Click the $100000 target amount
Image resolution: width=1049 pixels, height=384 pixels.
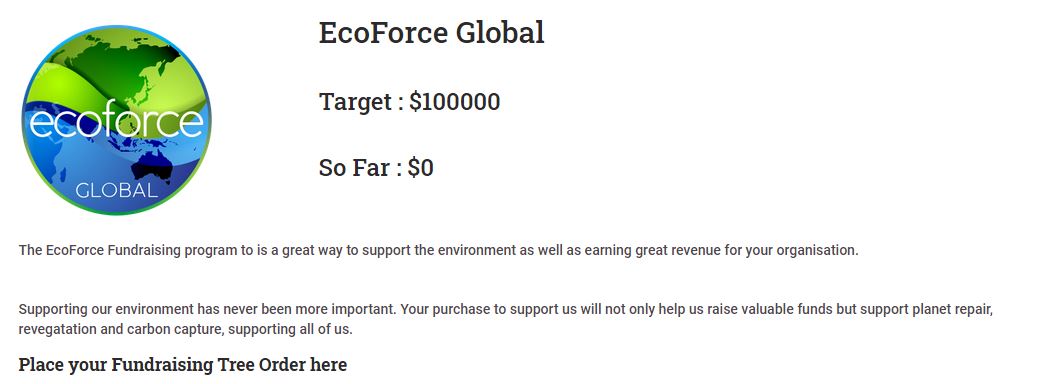click(x=455, y=102)
